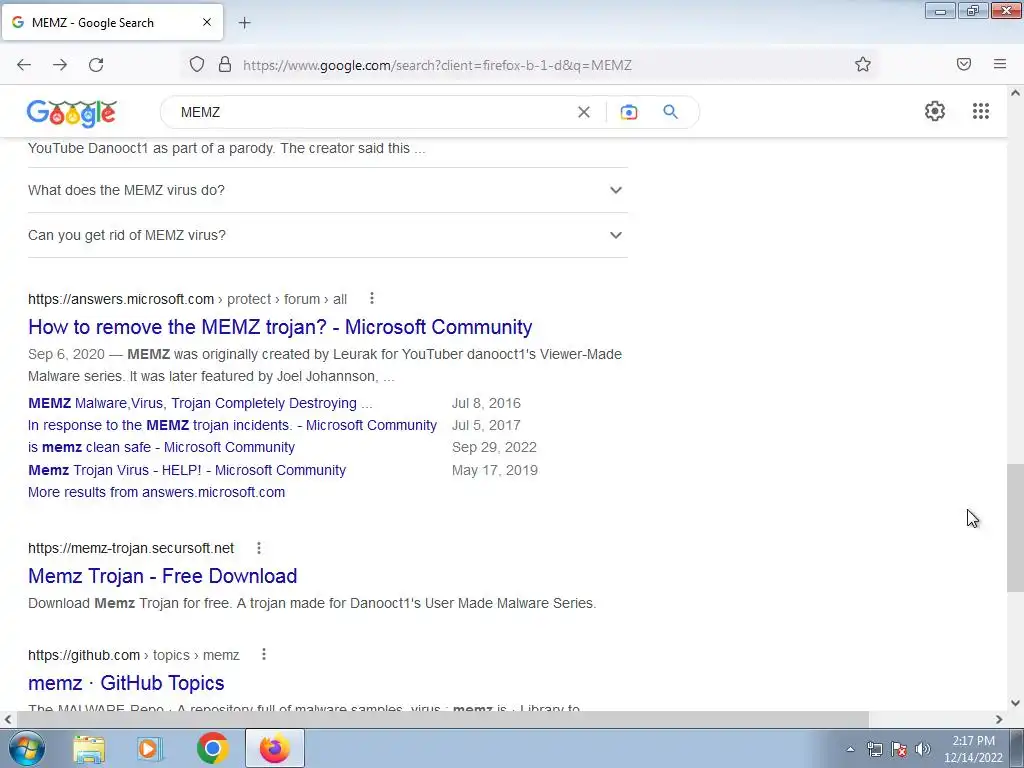Open the clock showing 2:17 PM
The width and height of the screenshot is (1024, 768).
coord(973,749)
